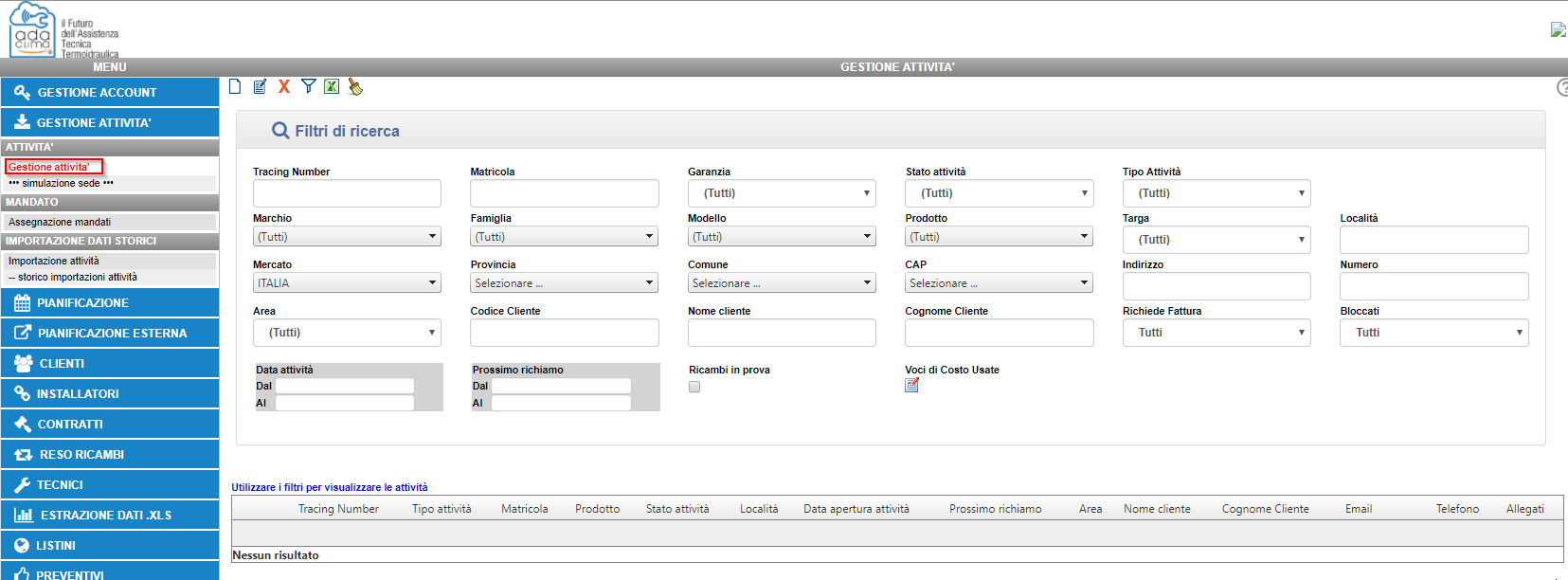The image size is (1568, 580).
Task: Open the Modello dropdown
Action: [x=782, y=237]
